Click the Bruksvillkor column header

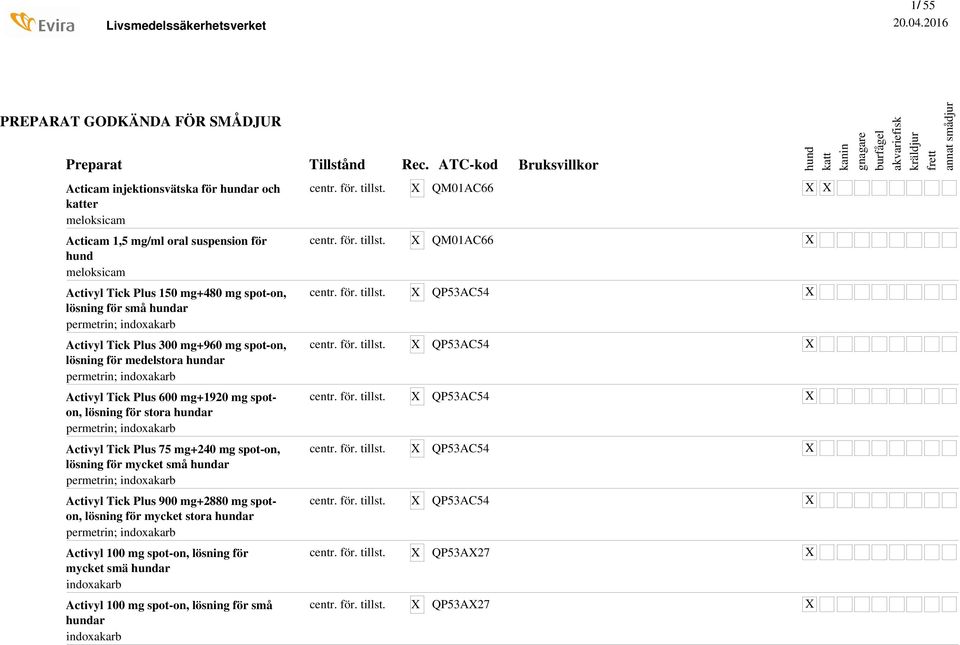pos(558,164)
